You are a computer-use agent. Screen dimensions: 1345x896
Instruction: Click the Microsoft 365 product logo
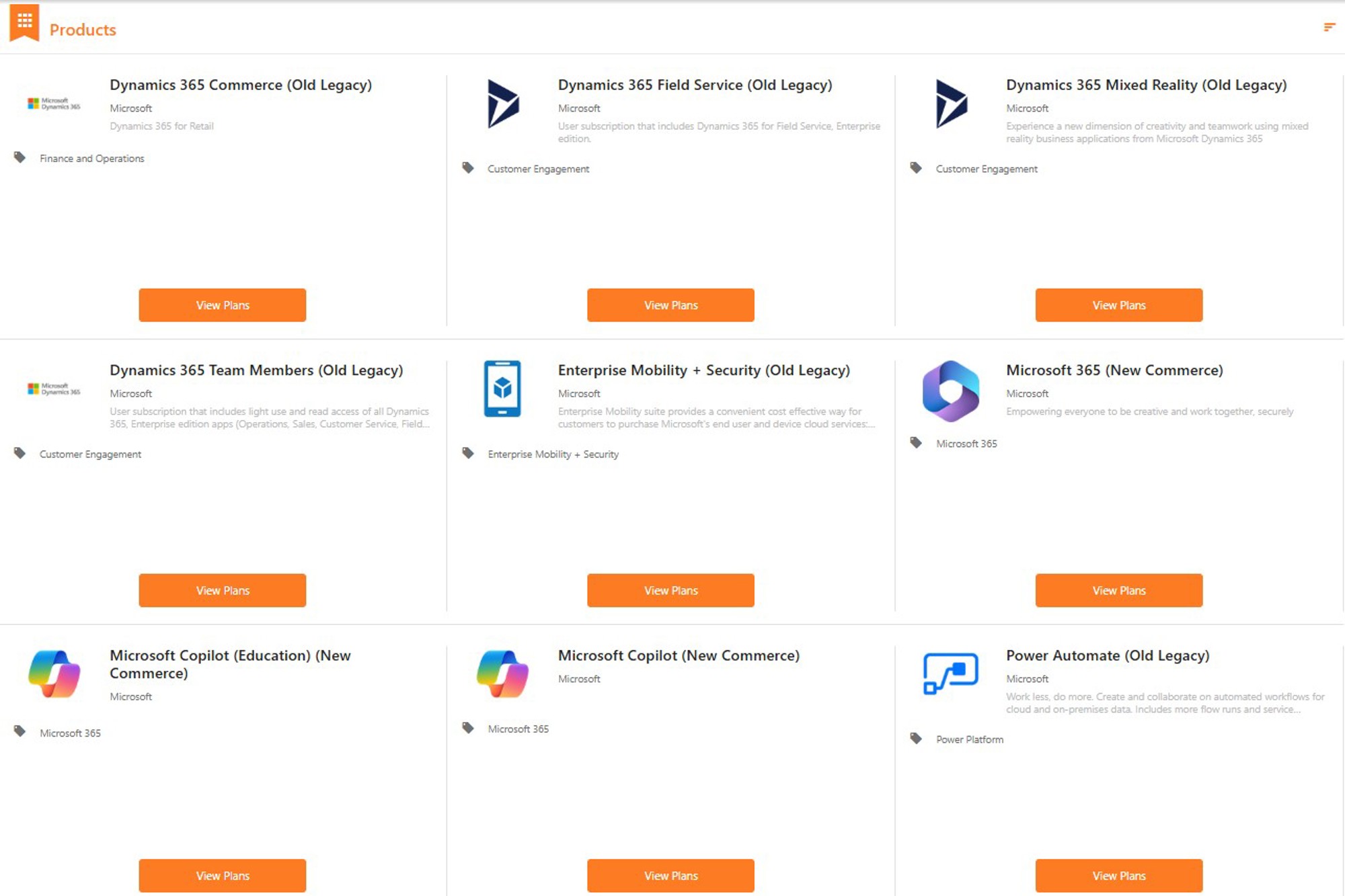tap(951, 391)
